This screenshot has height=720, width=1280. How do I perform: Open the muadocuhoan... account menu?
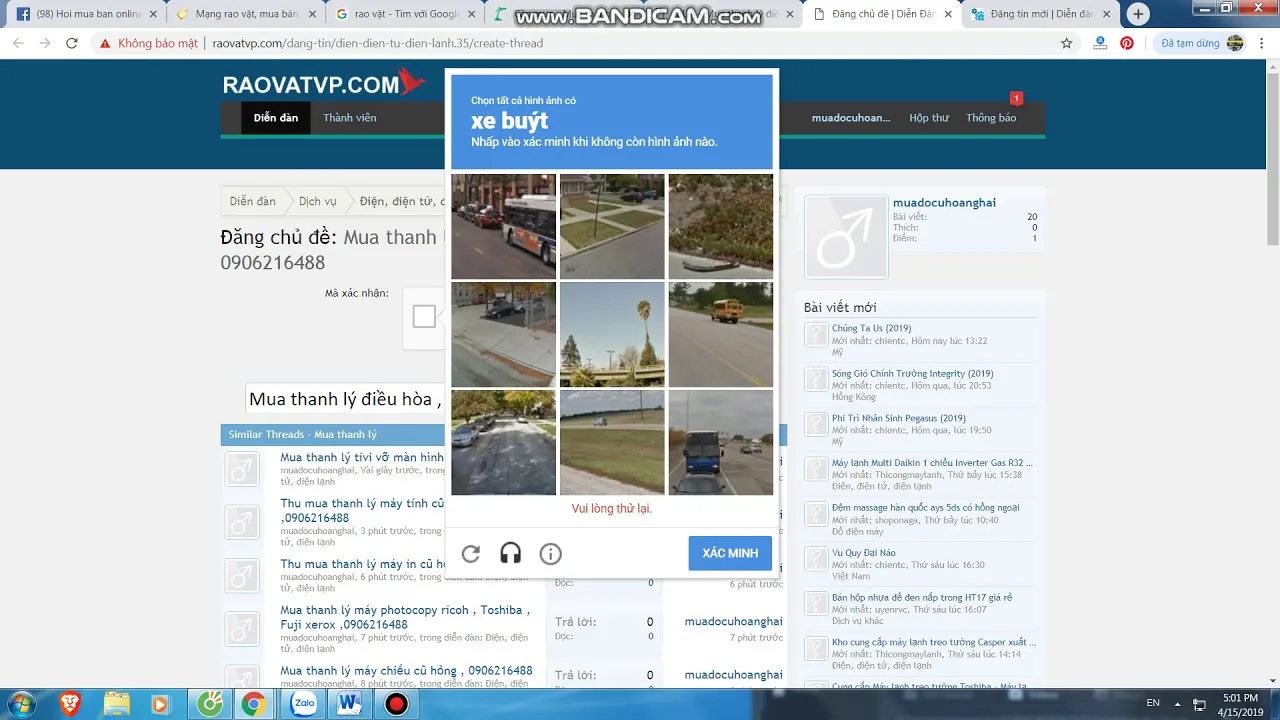tap(851, 118)
